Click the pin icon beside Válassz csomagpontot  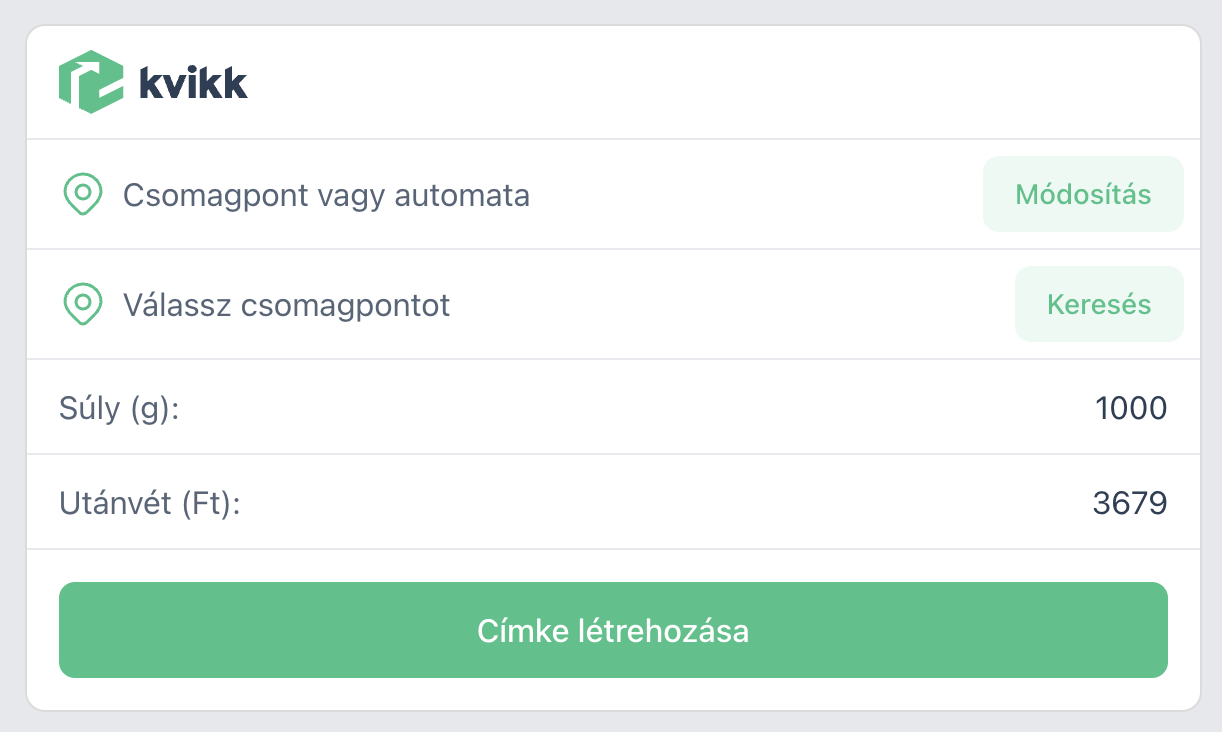coord(82,304)
